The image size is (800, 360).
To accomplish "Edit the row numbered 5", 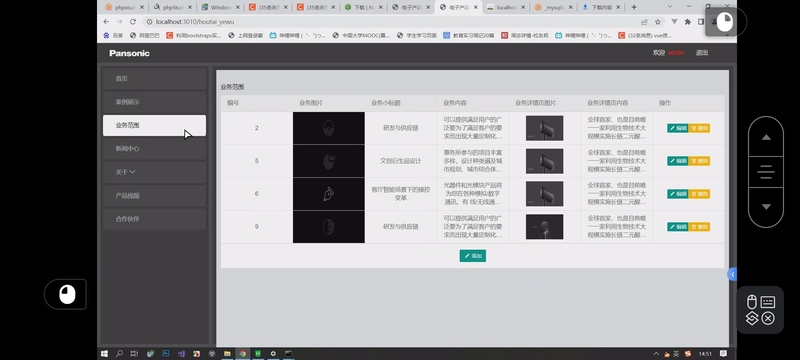I will point(678,161).
